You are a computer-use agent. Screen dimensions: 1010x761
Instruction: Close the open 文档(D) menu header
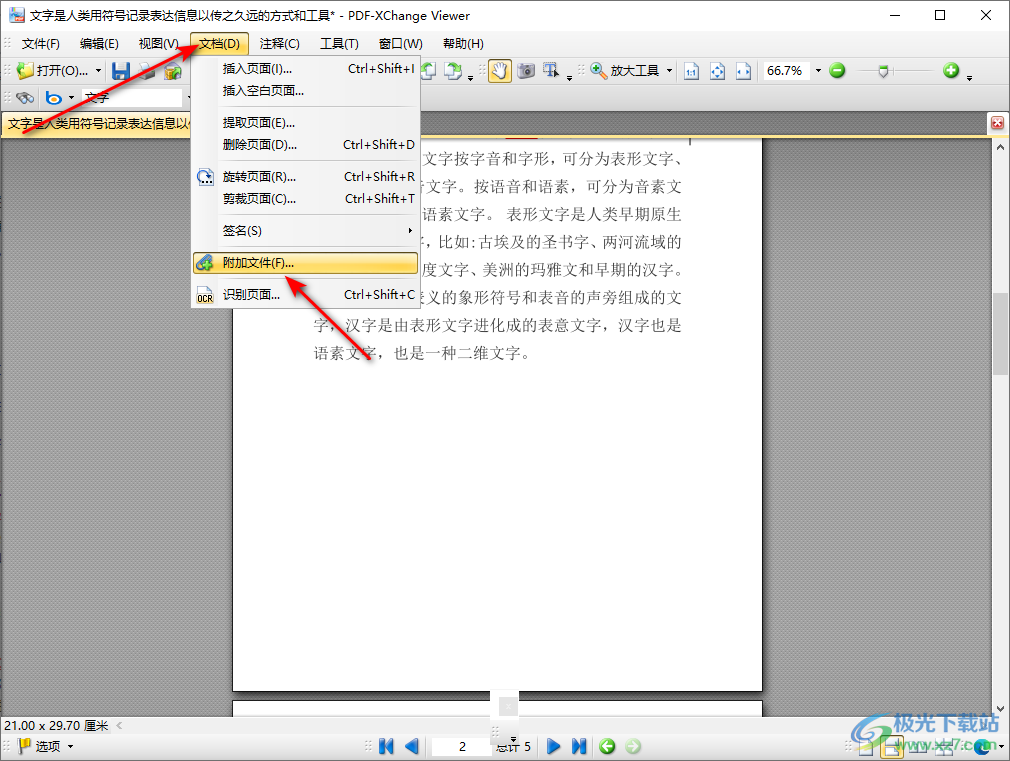click(x=220, y=44)
